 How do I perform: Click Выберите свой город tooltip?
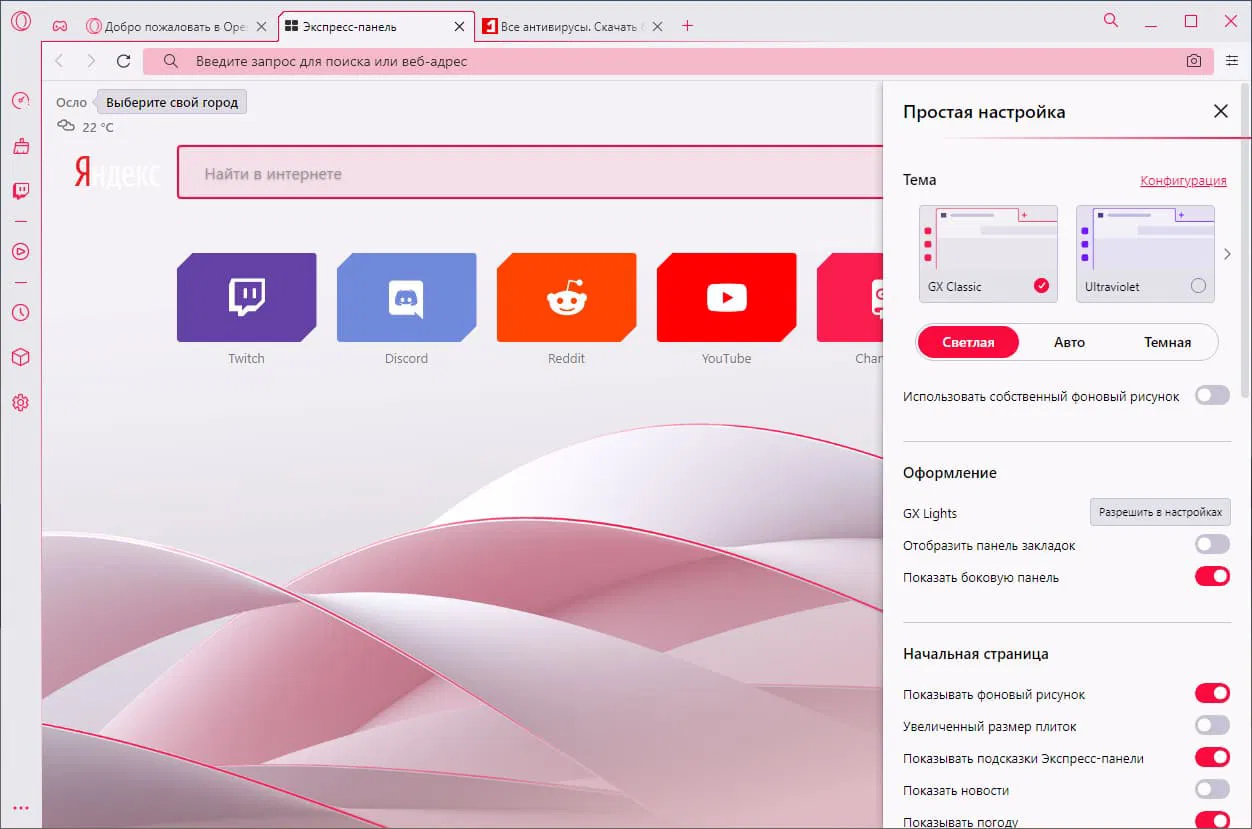(x=172, y=102)
